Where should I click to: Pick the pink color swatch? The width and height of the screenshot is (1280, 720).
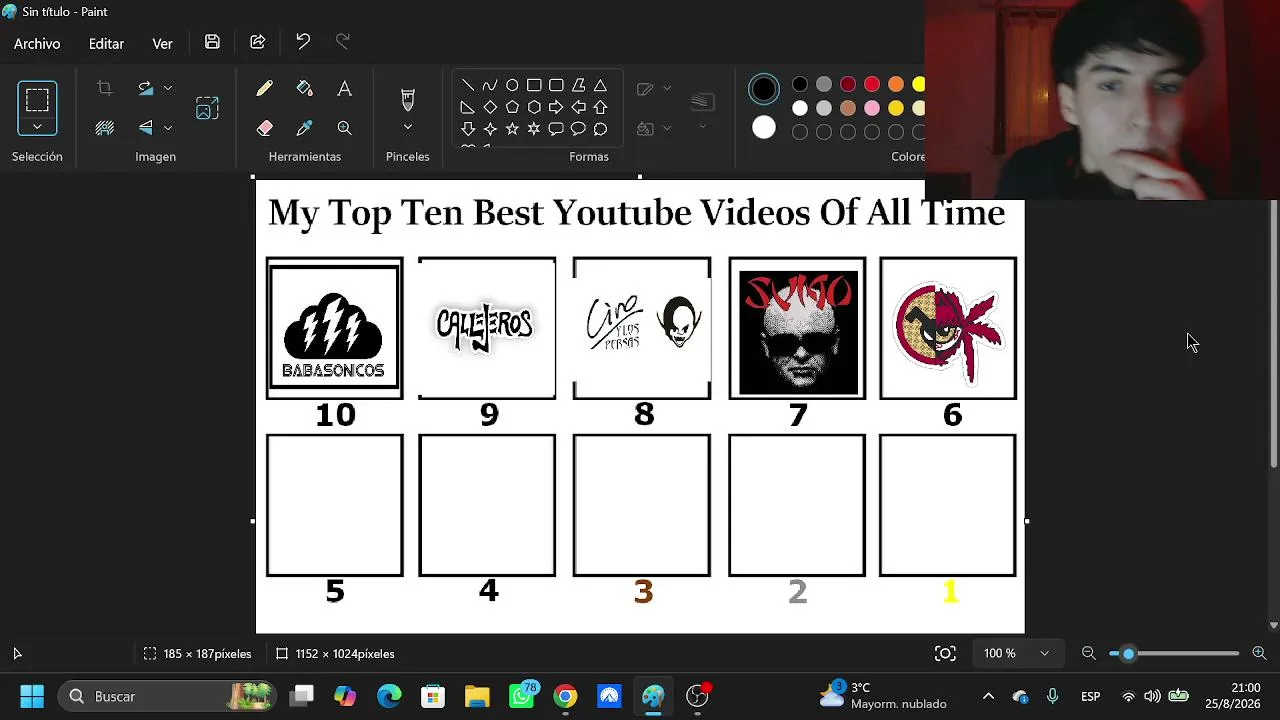coord(872,108)
